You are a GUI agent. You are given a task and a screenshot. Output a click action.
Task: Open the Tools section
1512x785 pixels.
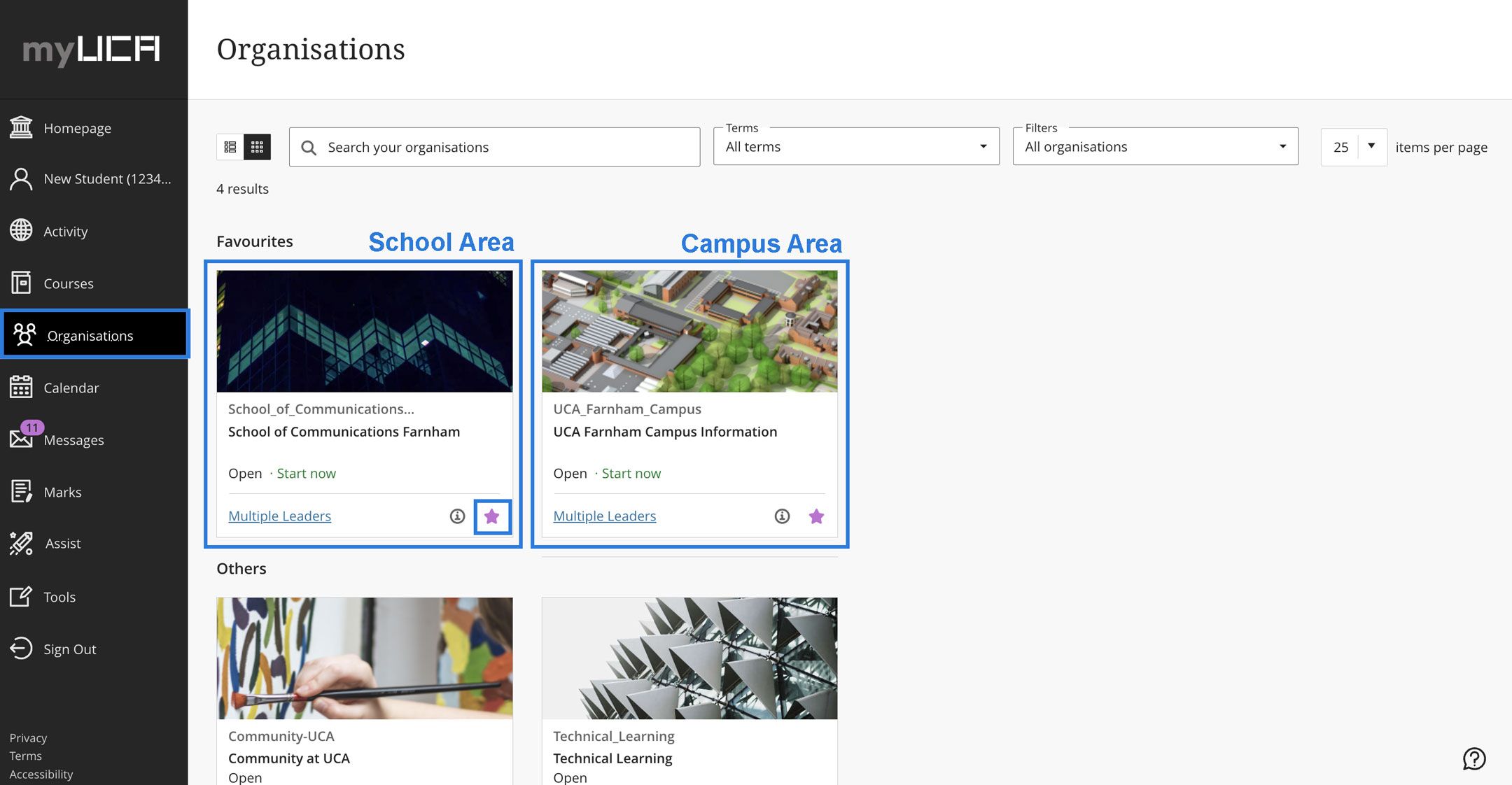tap(60, 597)
